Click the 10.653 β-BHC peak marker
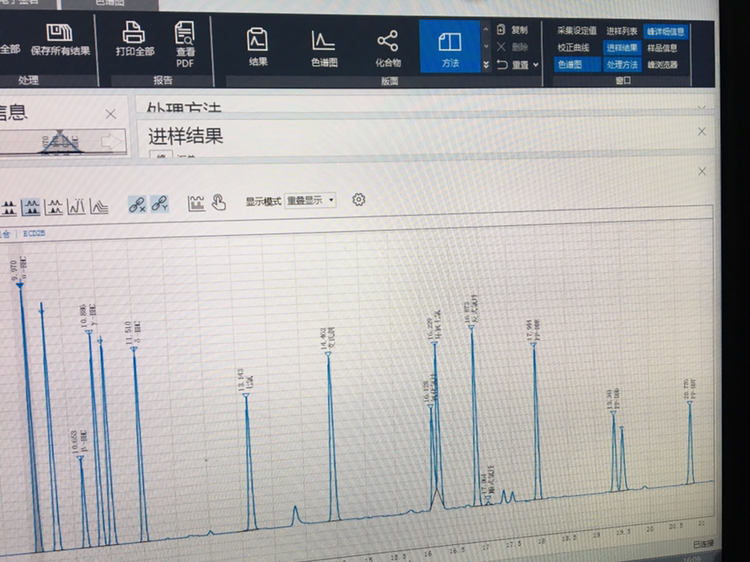 coord(80,458)
